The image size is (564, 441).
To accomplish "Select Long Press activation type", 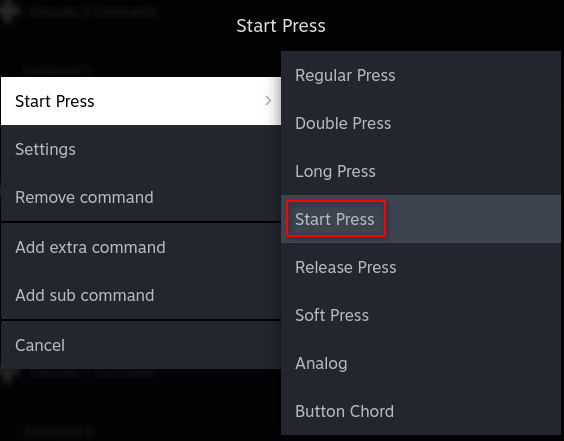I will click(421, 171).
